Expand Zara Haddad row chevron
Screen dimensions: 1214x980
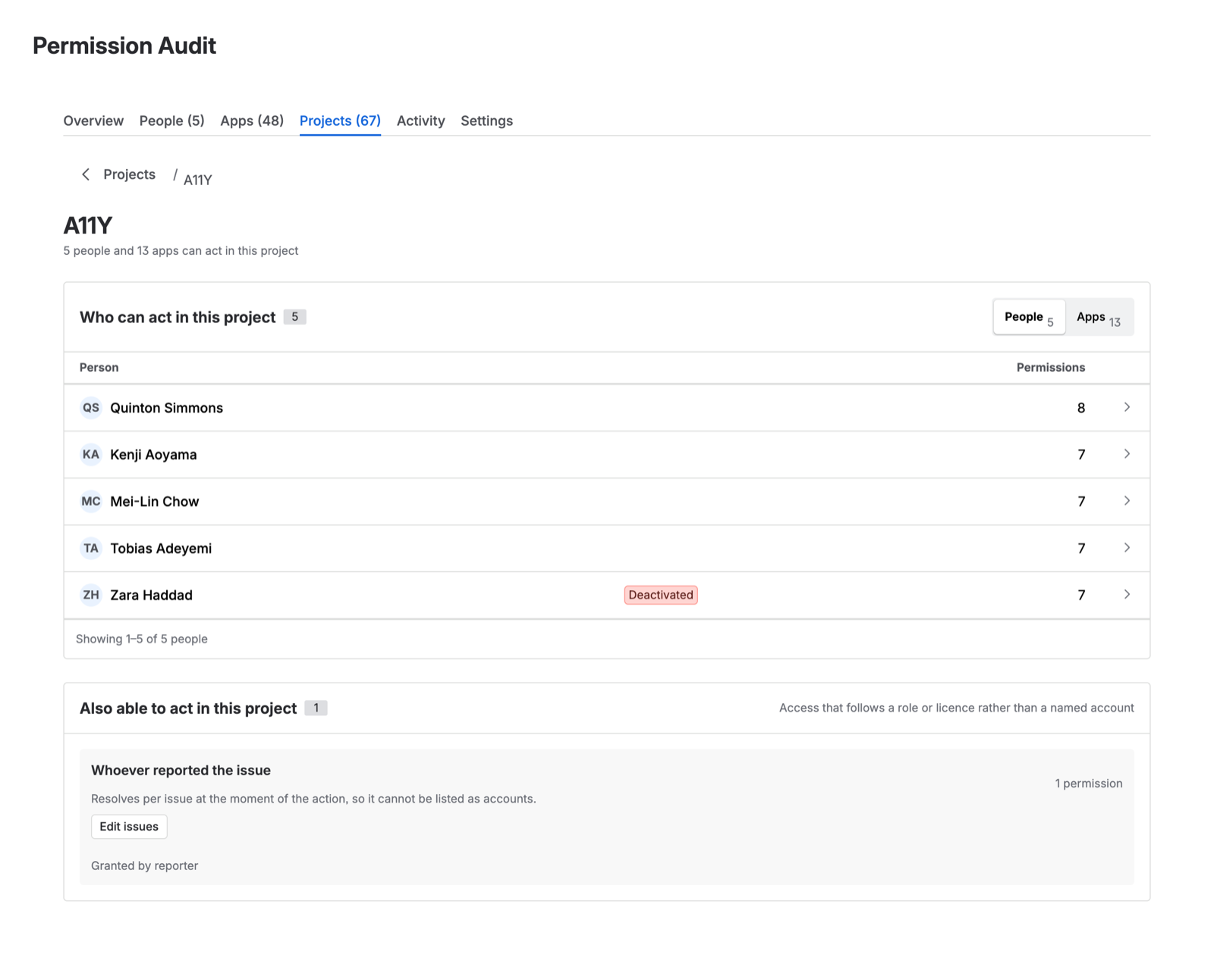[x=1127, y=595]
